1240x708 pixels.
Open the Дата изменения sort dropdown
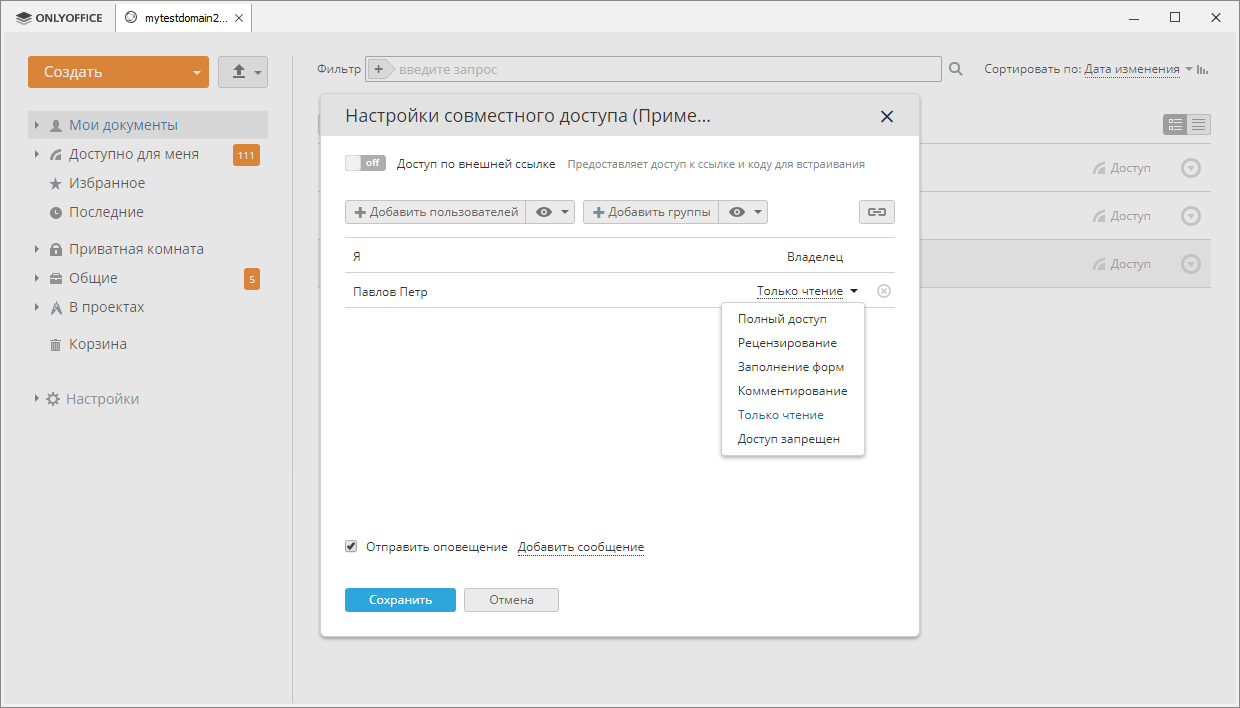click(x=1132, y=69)
